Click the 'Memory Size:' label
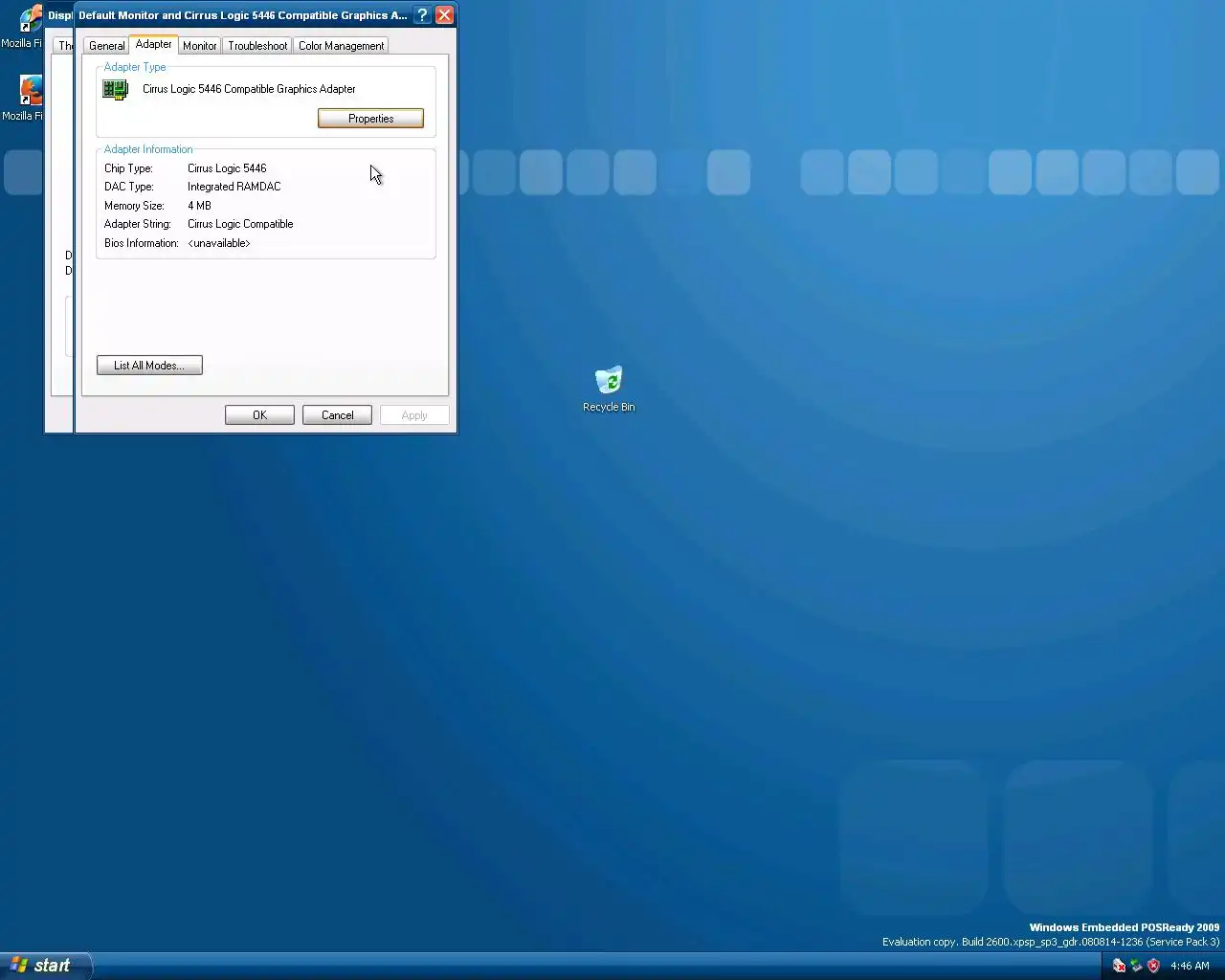The image size is (1225, 980). point(134,206)
